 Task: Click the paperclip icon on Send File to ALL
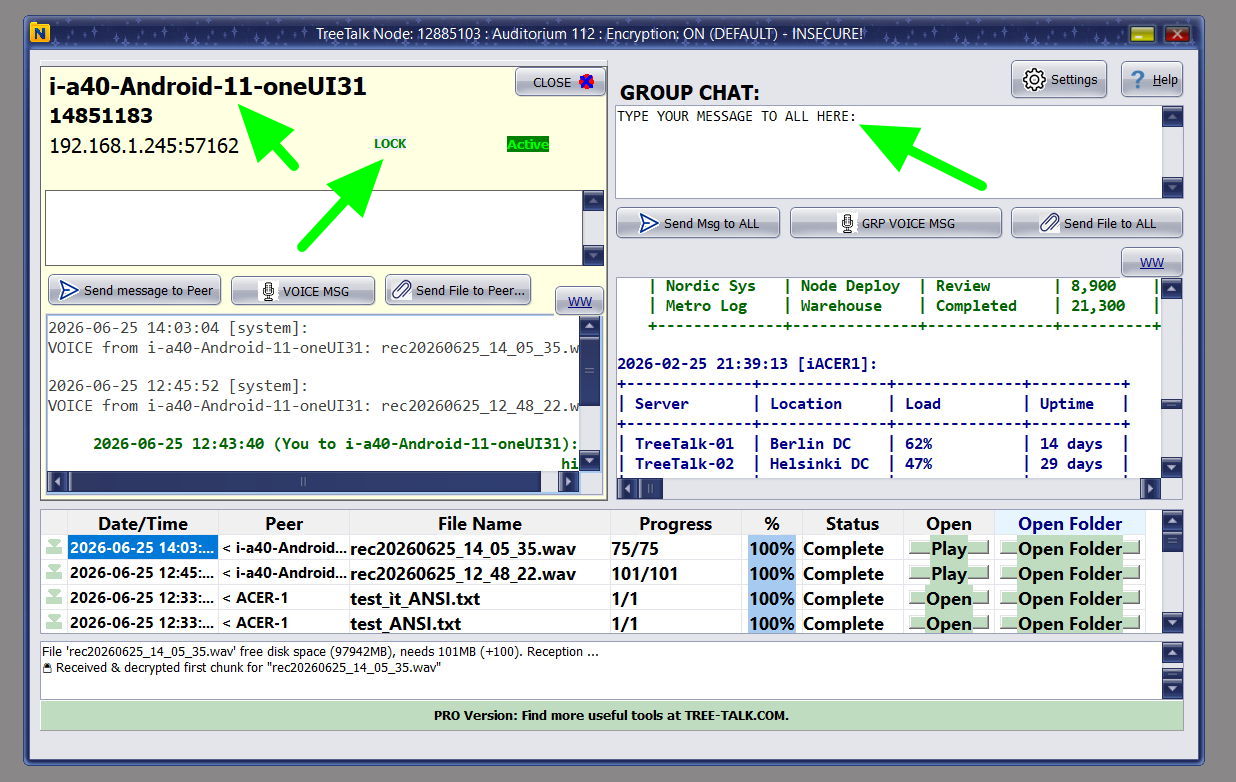[x=1049, y=223]
